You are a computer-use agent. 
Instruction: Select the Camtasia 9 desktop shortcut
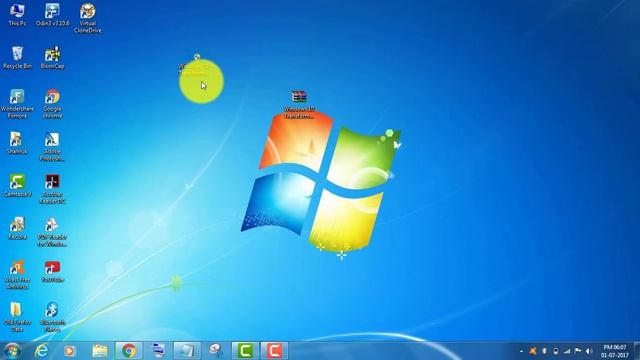(17, 186)
